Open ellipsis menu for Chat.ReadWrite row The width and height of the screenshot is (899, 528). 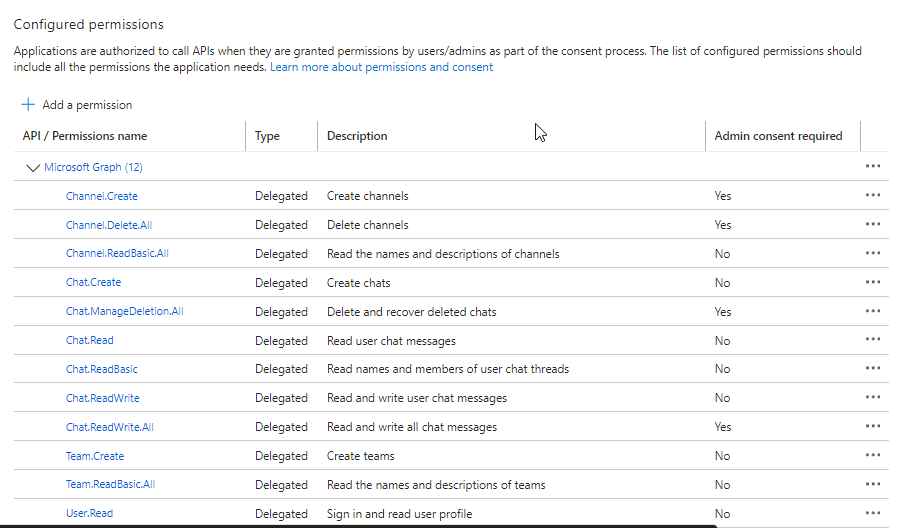point(873,397)
